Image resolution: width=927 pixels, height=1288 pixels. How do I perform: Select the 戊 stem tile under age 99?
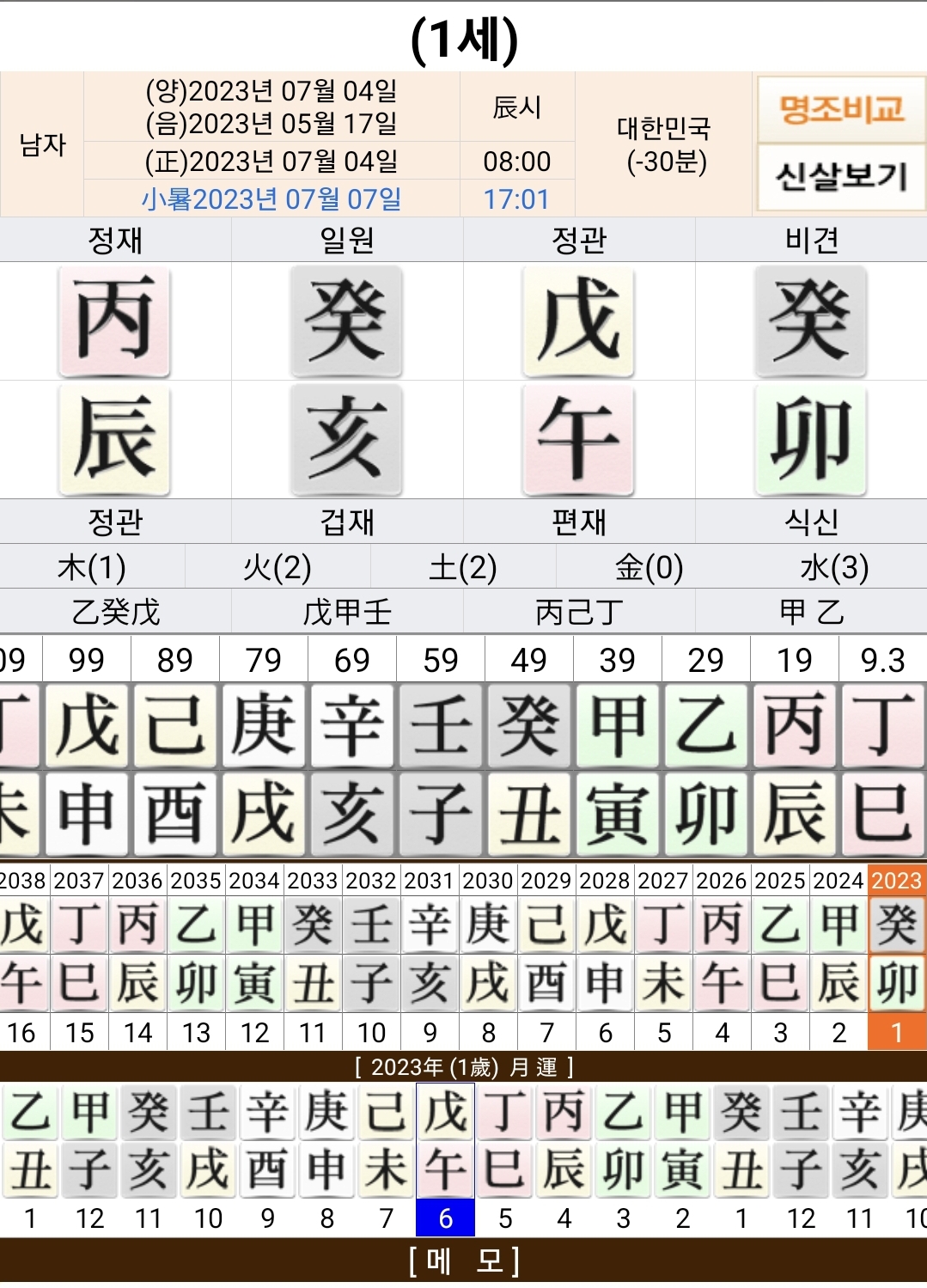point(86,726)
